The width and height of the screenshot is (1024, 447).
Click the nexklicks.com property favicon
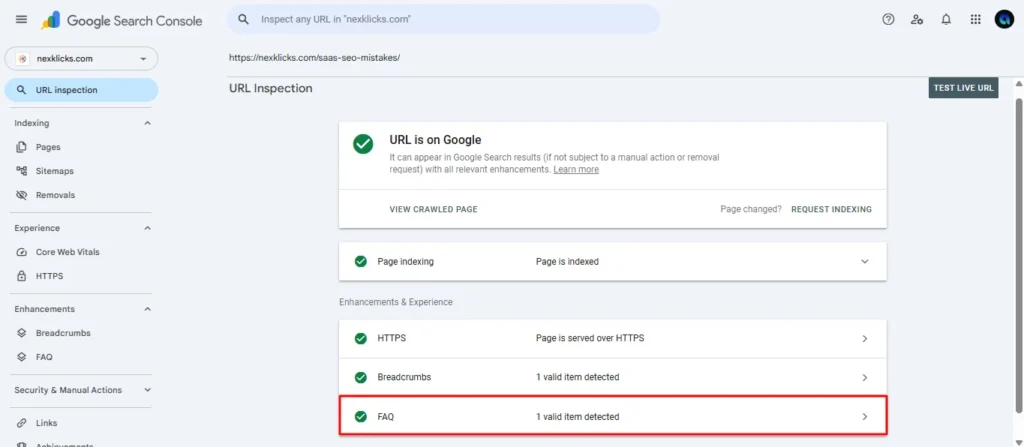(x=23, y=59)
